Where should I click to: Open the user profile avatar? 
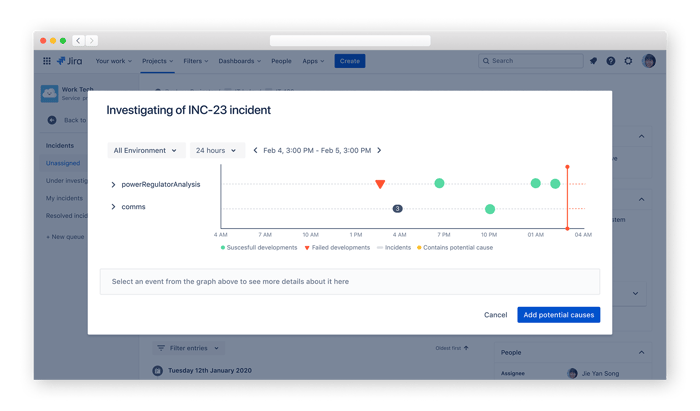tap(649, 61)
